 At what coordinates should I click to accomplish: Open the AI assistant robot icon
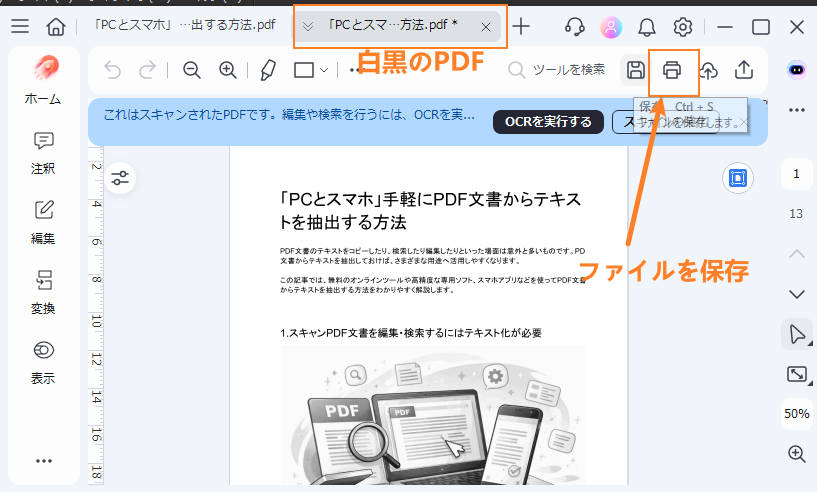pos(796,70)
